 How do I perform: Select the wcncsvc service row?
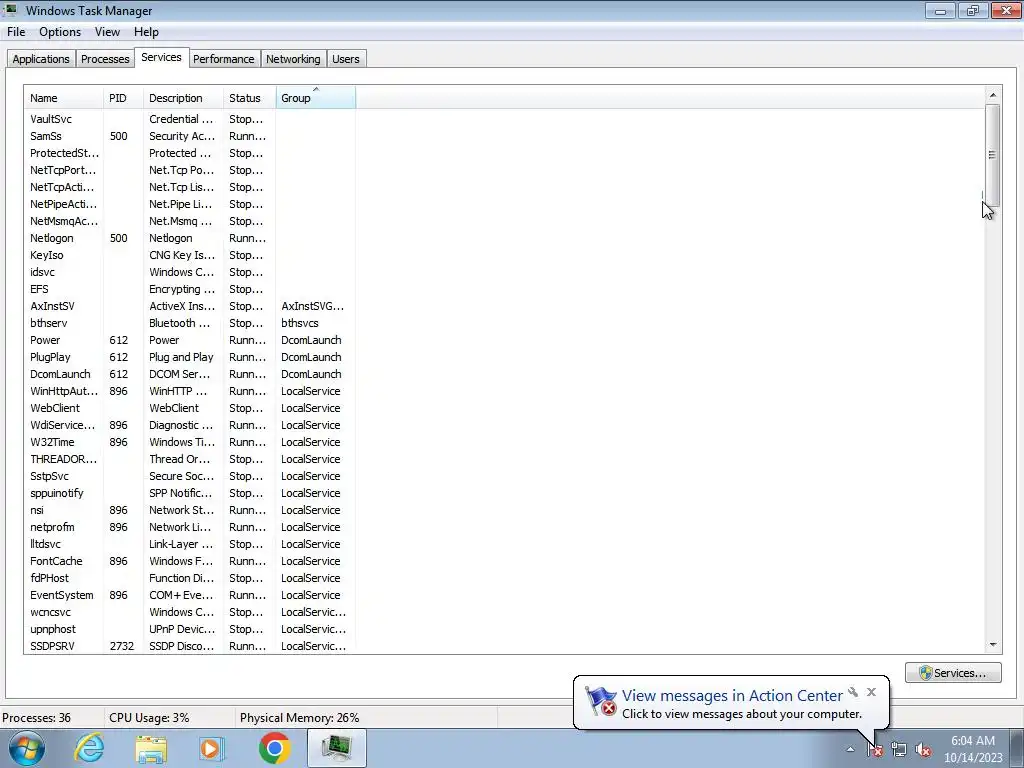(x=189, y=611)
